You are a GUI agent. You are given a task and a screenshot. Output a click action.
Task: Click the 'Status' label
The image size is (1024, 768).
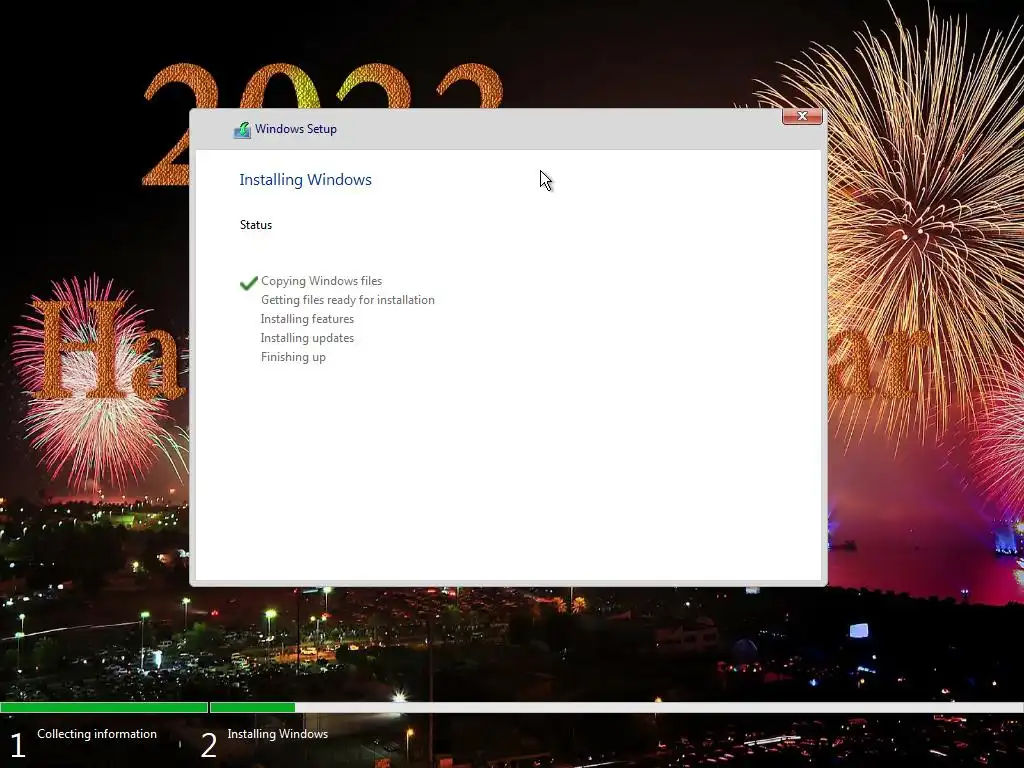tap(256, 225)
